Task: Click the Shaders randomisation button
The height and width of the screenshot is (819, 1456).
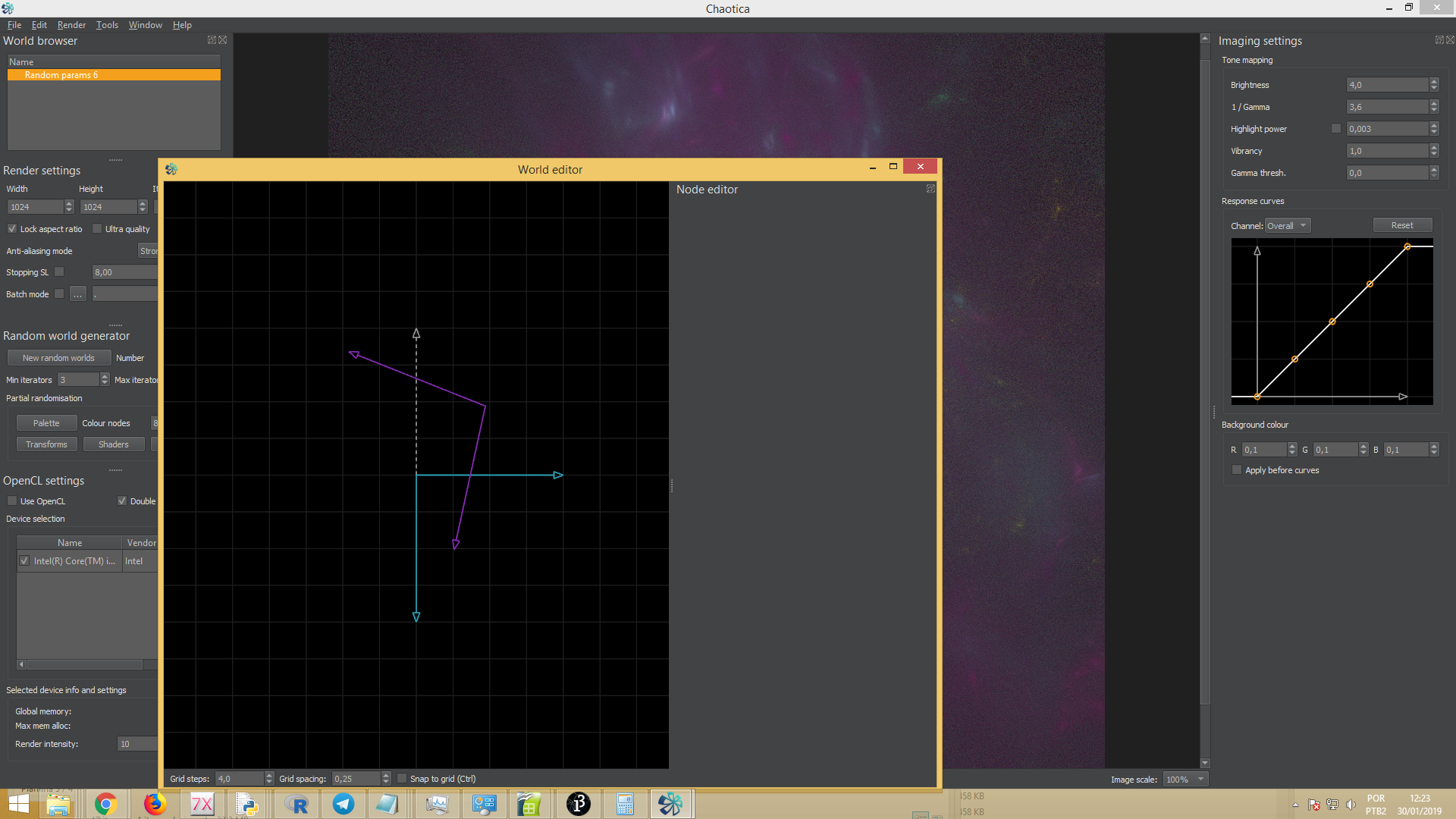Action: pyautogui.click(x=114, y=444)
